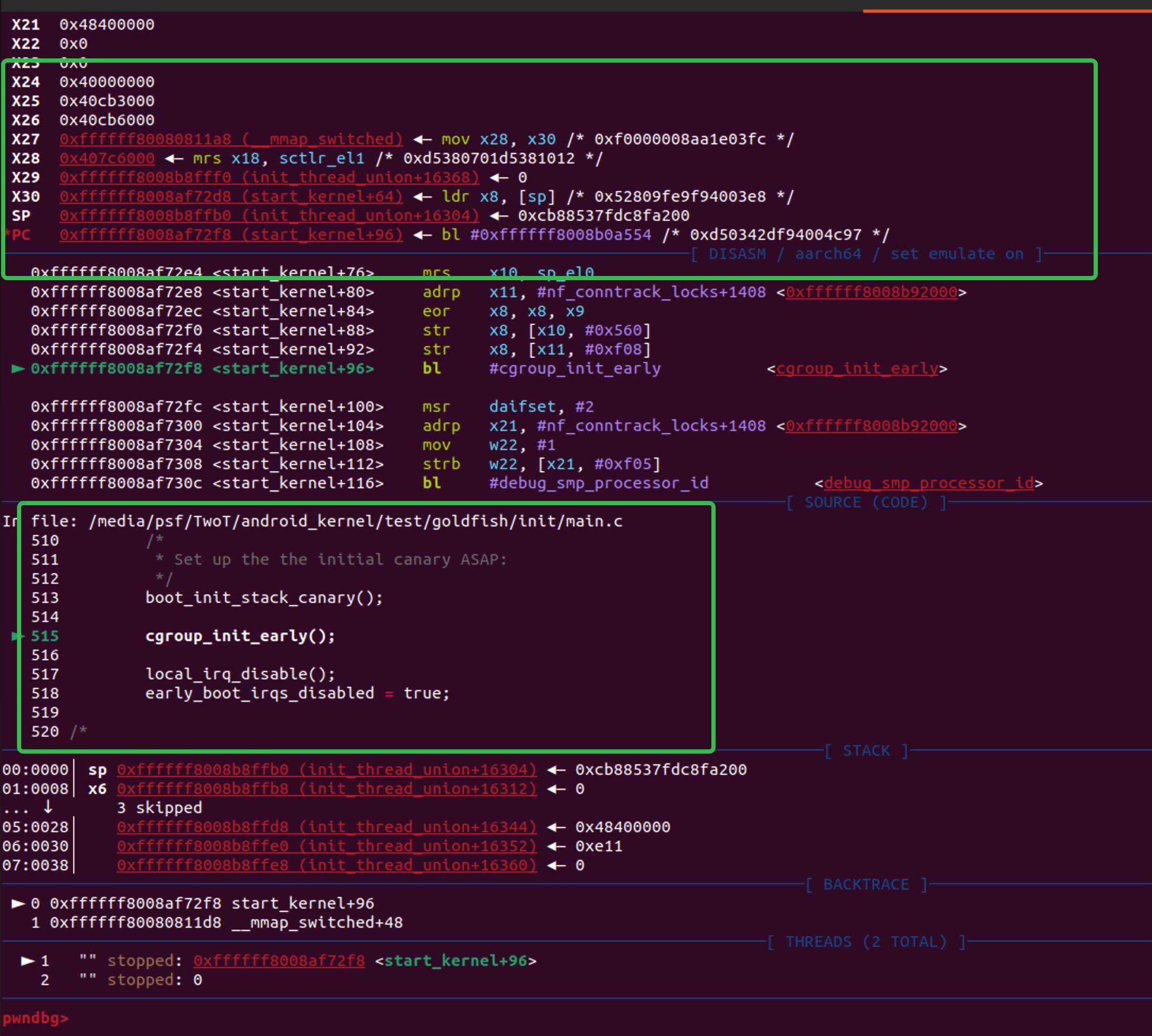Click the stack entry 00:0000 sp address

pyautogui.click(x=327, y=770)
